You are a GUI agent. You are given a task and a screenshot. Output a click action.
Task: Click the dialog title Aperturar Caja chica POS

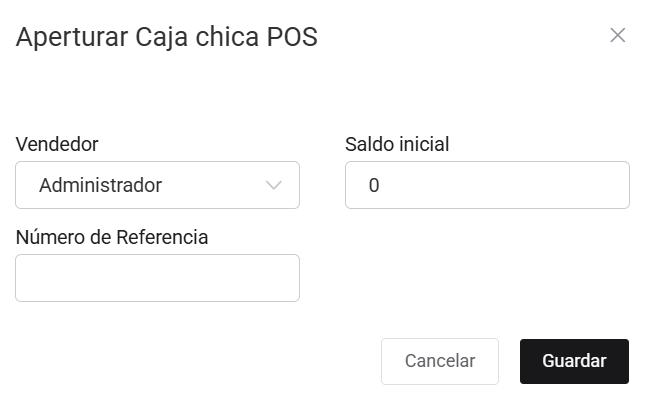pos(167,38)
